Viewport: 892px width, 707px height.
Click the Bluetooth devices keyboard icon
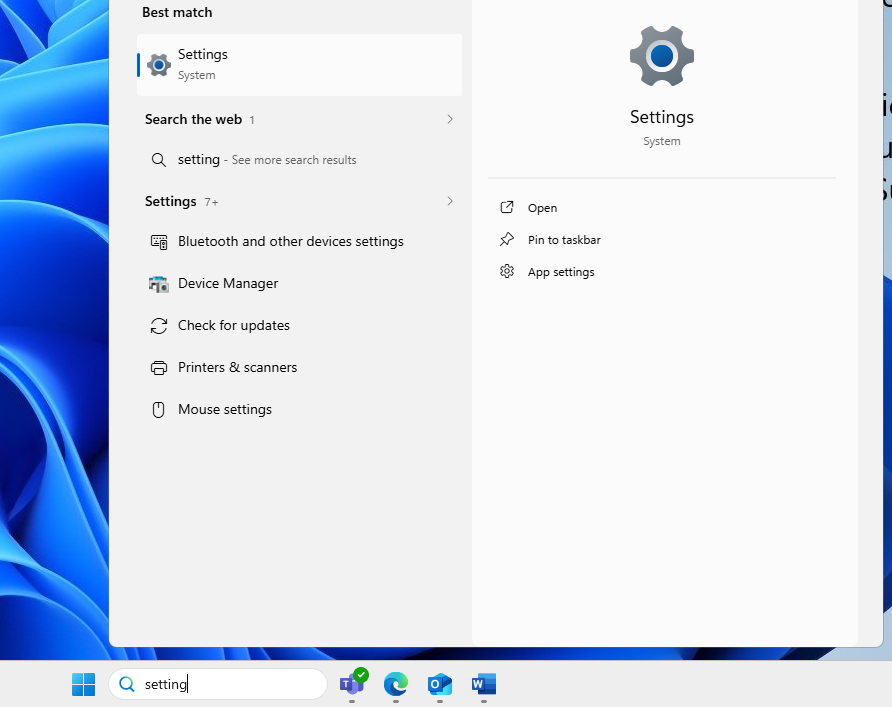[159, 242]
